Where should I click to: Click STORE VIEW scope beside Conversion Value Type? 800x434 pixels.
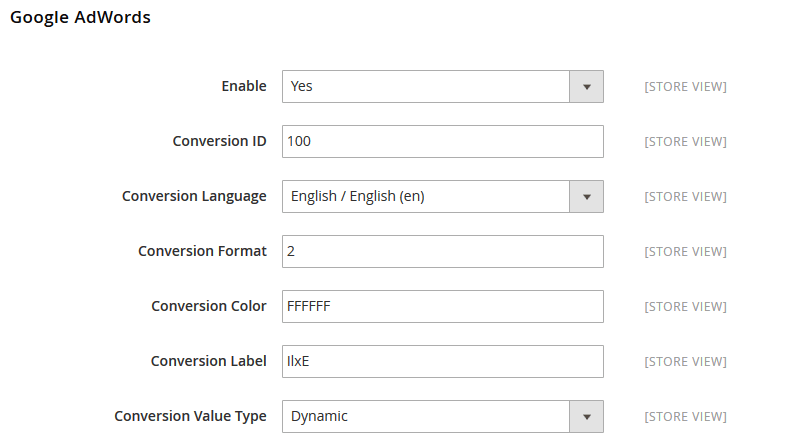tap(685, 417)
